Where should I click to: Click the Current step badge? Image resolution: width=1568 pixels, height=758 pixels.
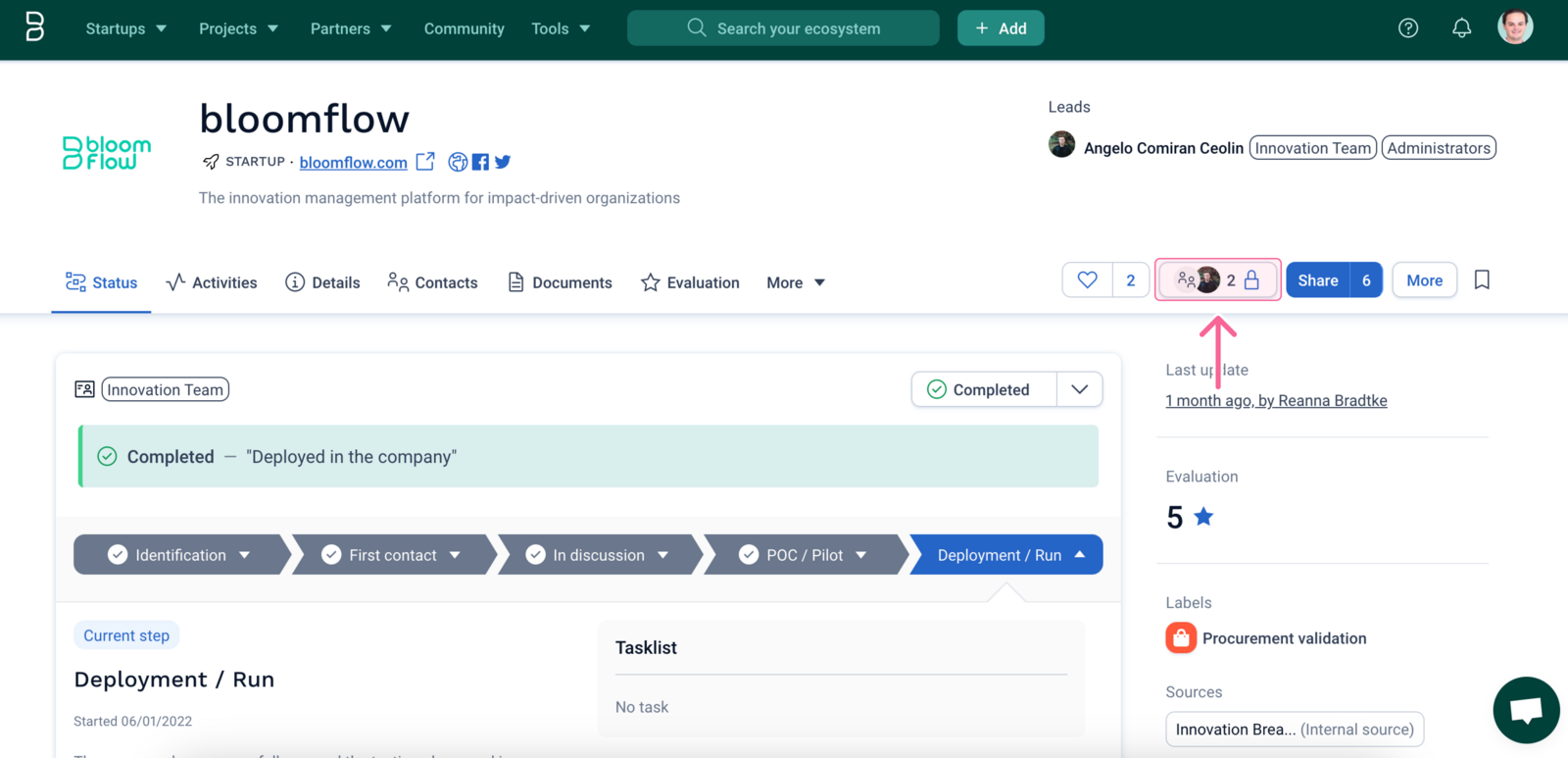pyautogui.click(x=126, y=635)
